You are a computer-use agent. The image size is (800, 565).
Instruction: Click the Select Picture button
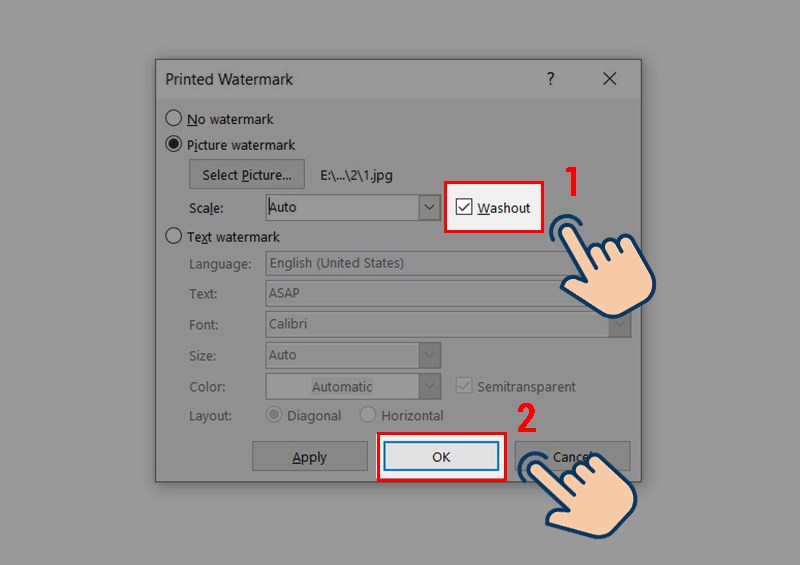247,175
